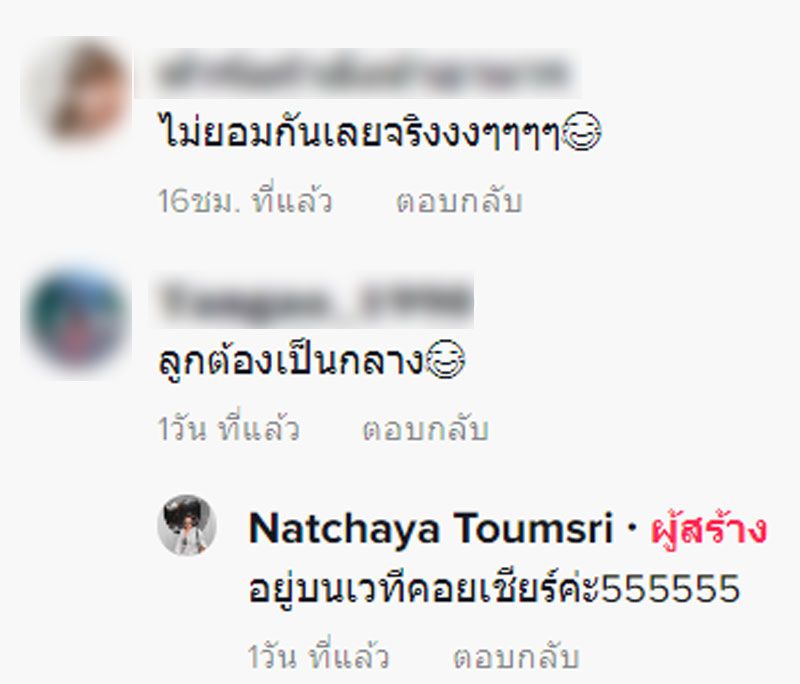The image size is (800, 684).
Task: Click 1วัน ที่แล้ว under ลูกต้องเป็นกลาง
Action: tap(228, 429)
